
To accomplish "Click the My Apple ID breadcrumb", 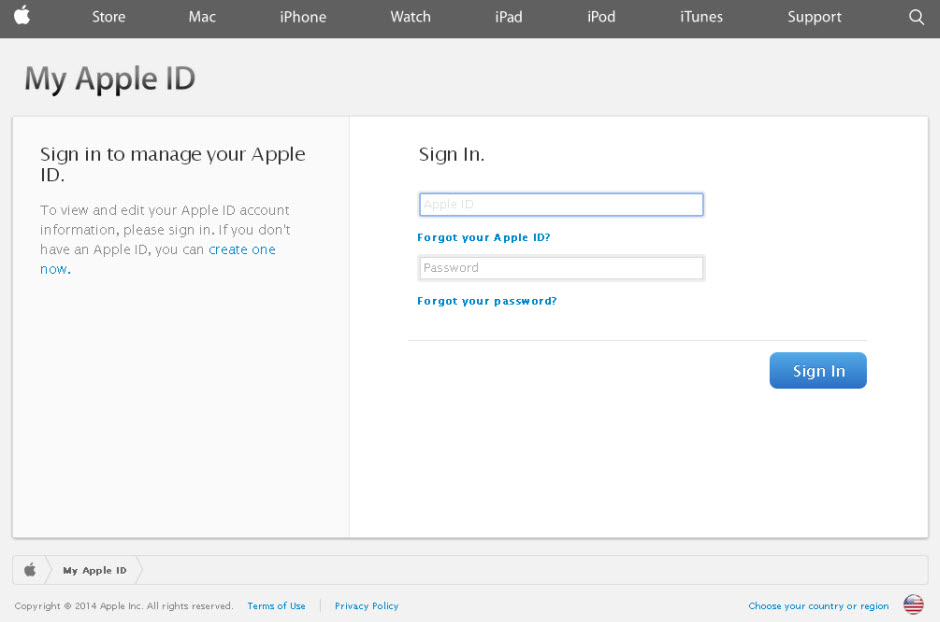I will [95, 570].
